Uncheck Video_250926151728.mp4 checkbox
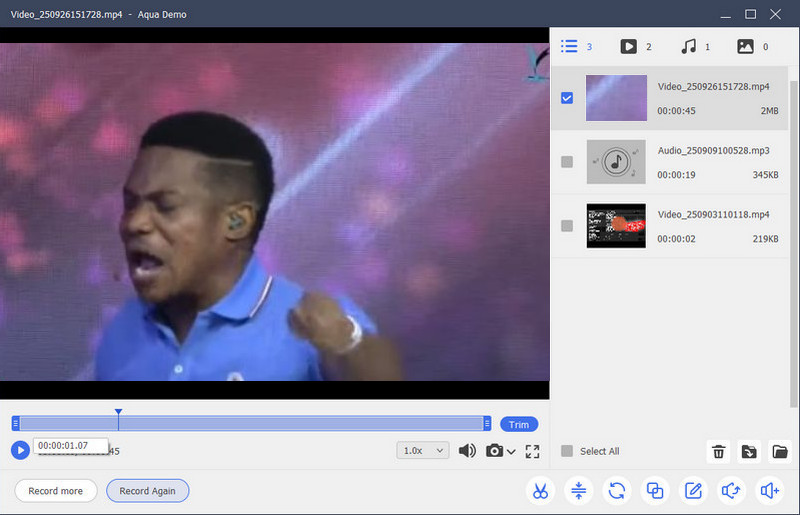Screen dimensions: 800x515 567,98
